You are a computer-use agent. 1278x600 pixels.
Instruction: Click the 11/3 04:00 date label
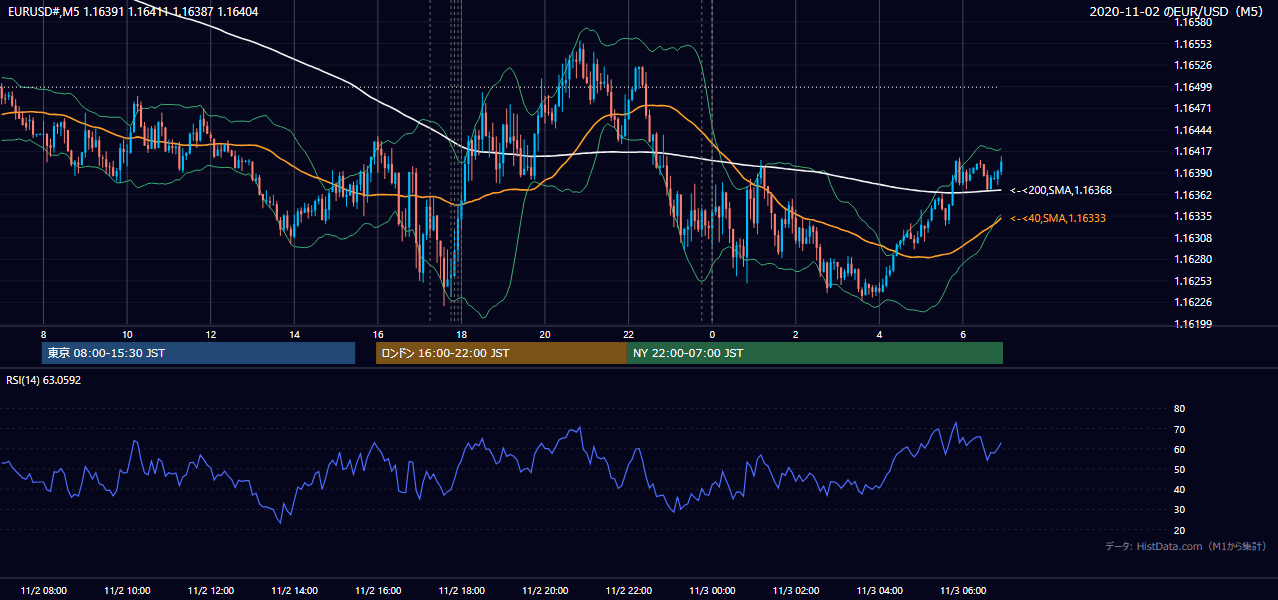click(x=879, y=591)
